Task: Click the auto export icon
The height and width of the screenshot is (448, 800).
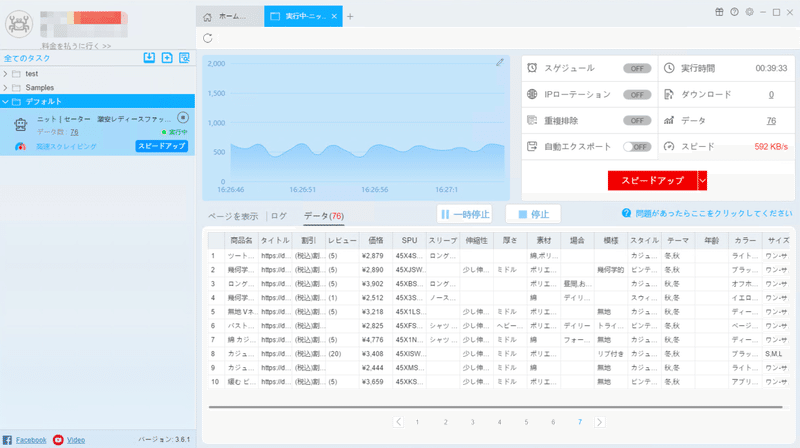Action: [x=532, y=146]
